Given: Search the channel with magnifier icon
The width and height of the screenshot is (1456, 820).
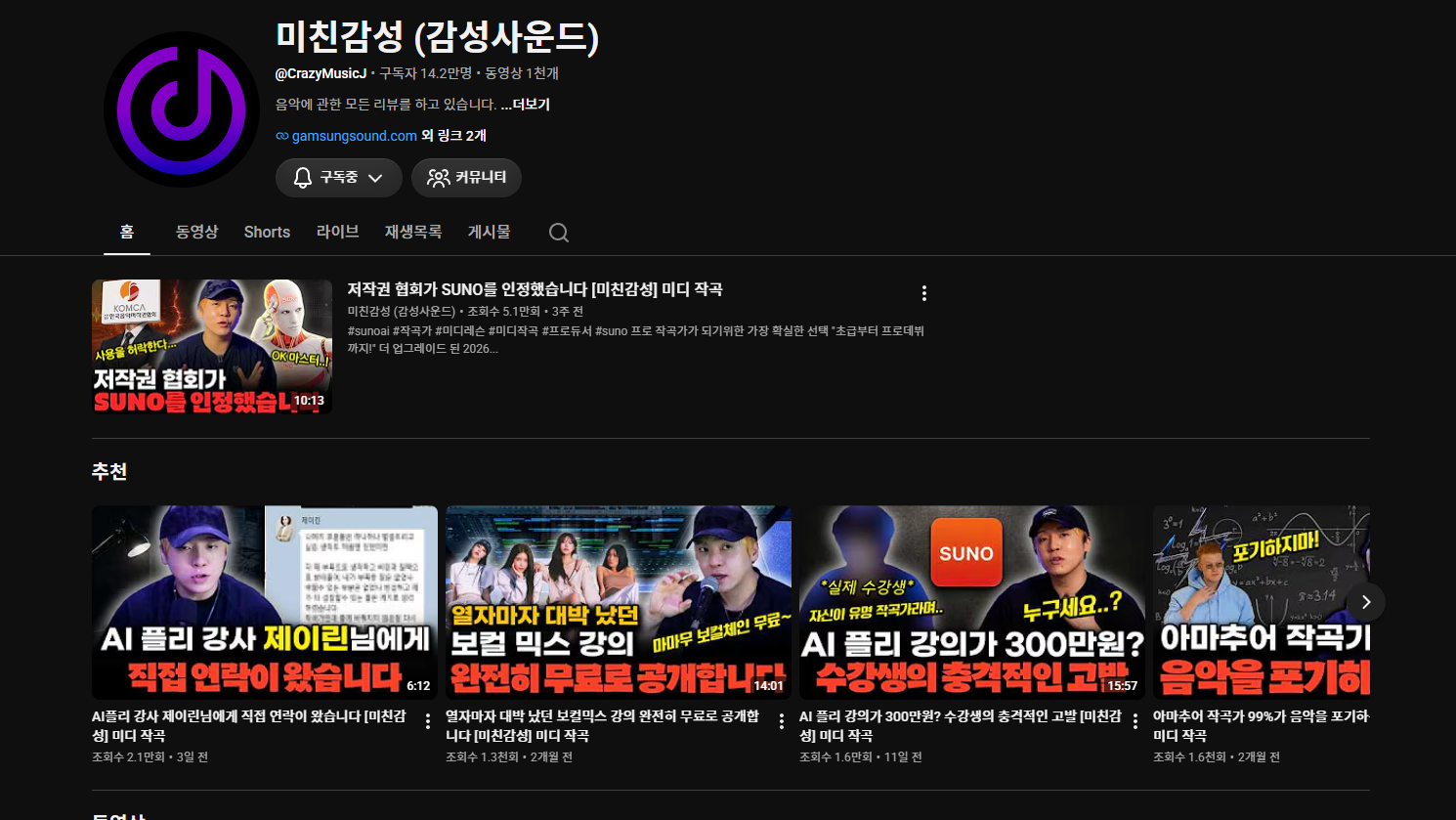Looking at the screenshot, I should [x=559, y=233].
